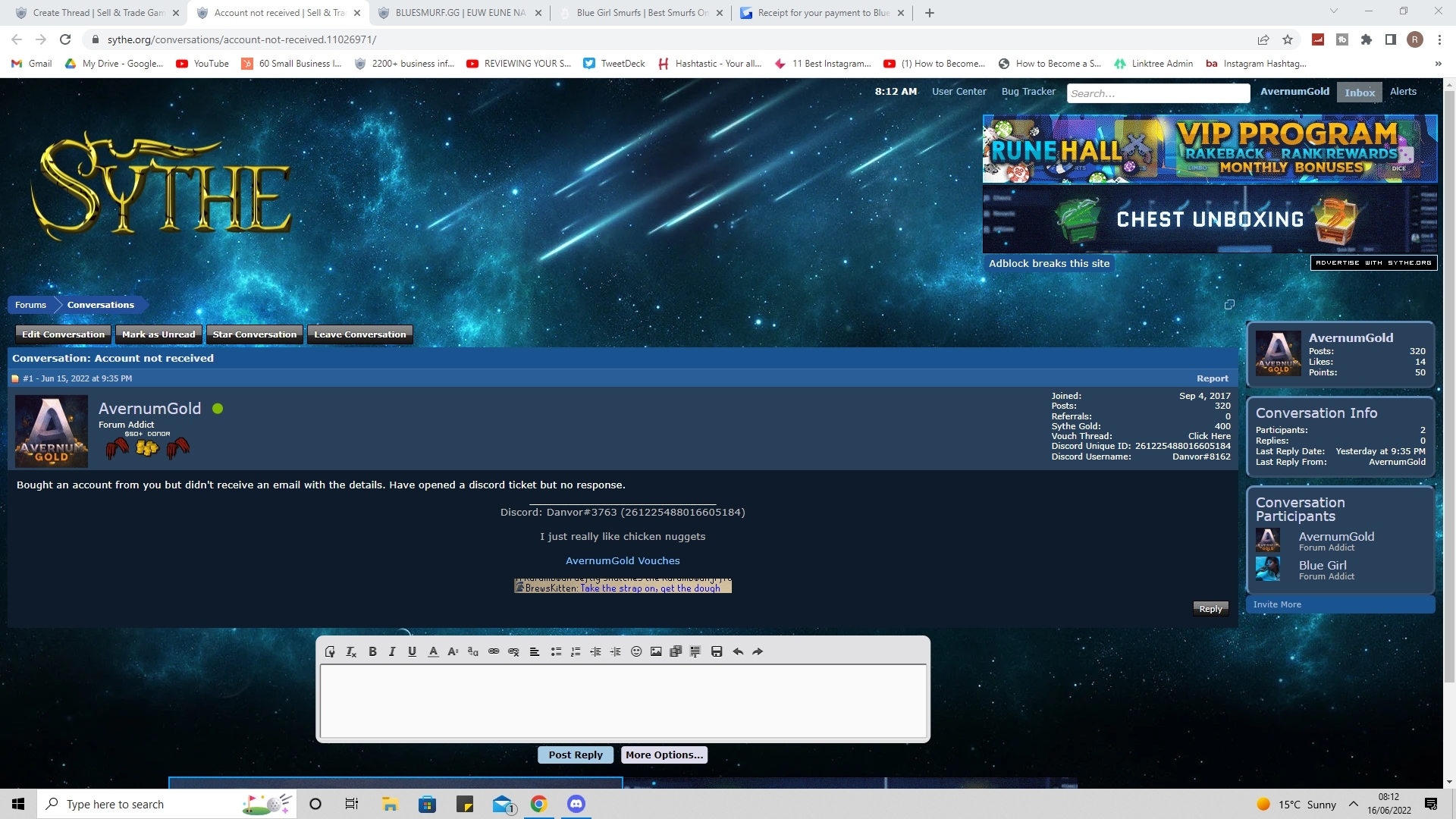Click the Post Reply button
The image size is (1456, 819).
[576, 755]
